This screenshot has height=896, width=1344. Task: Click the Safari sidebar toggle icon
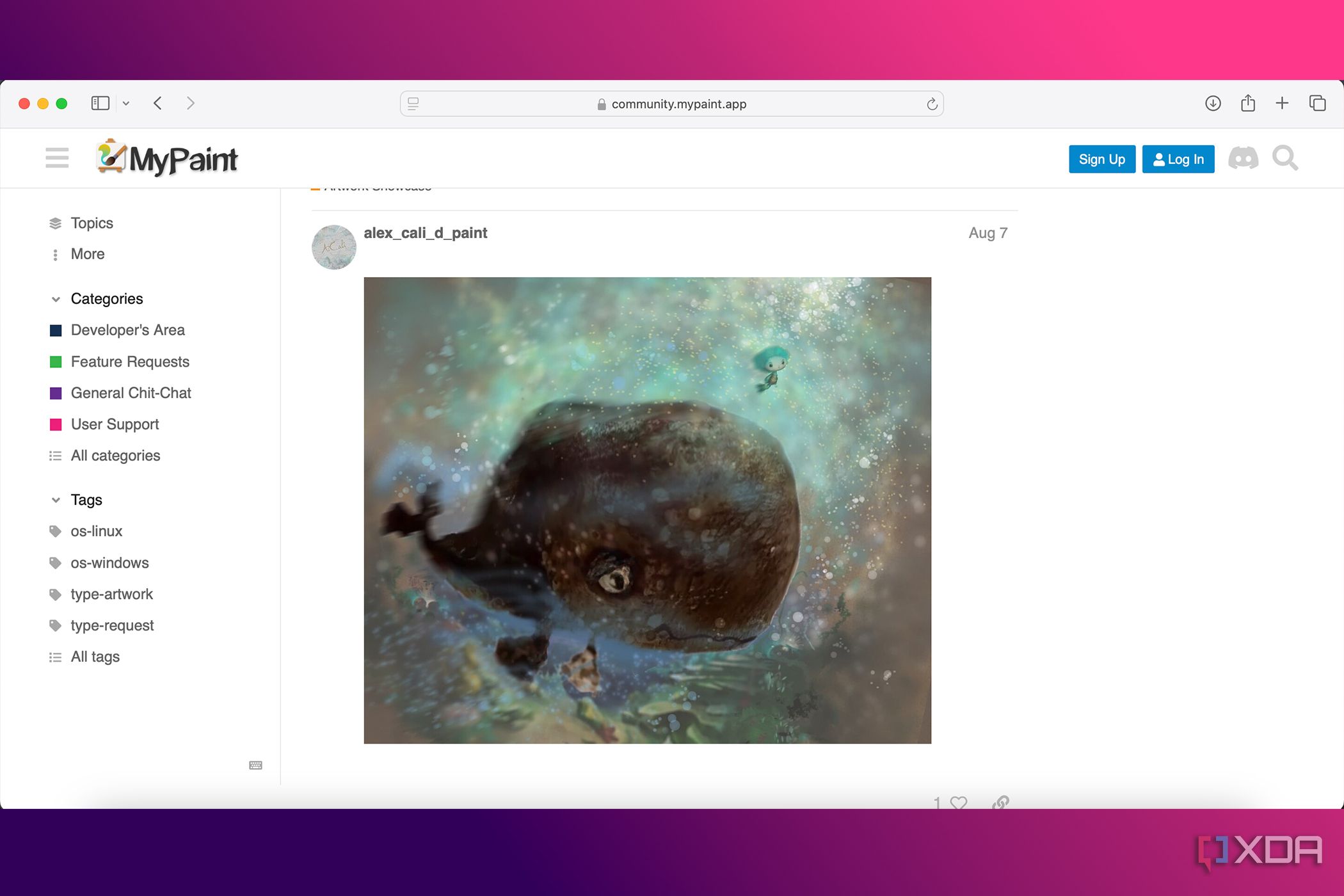[100, 103]
